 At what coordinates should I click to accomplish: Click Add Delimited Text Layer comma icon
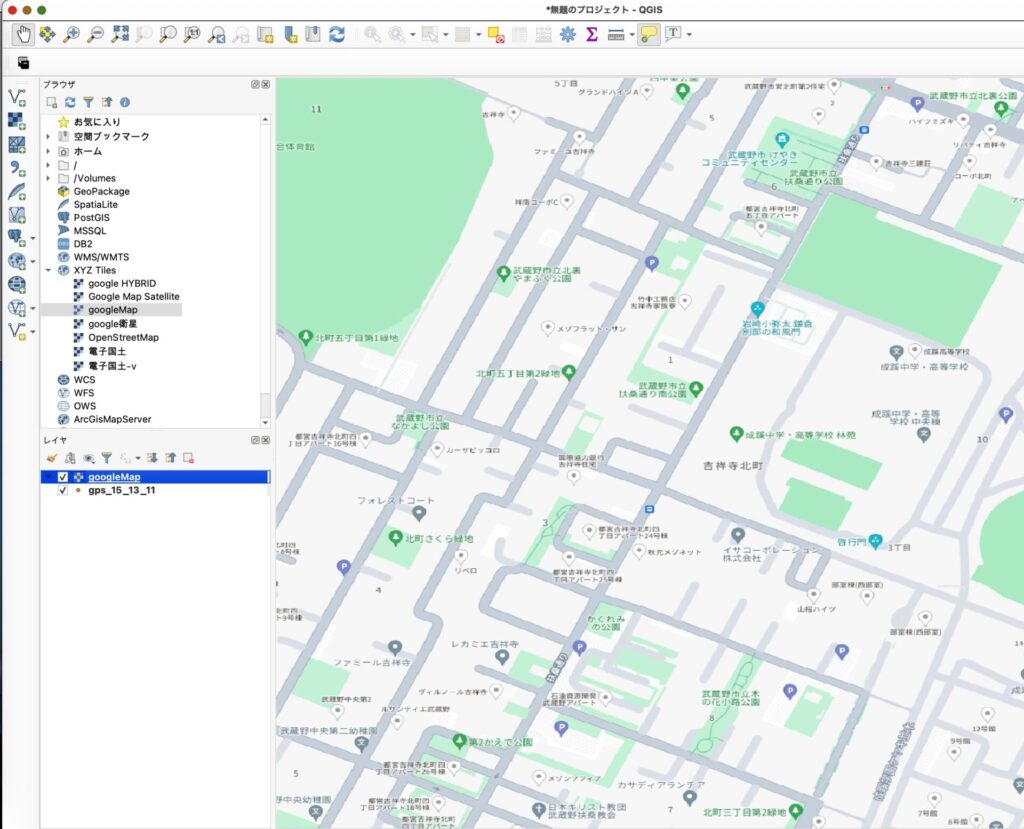17,168
